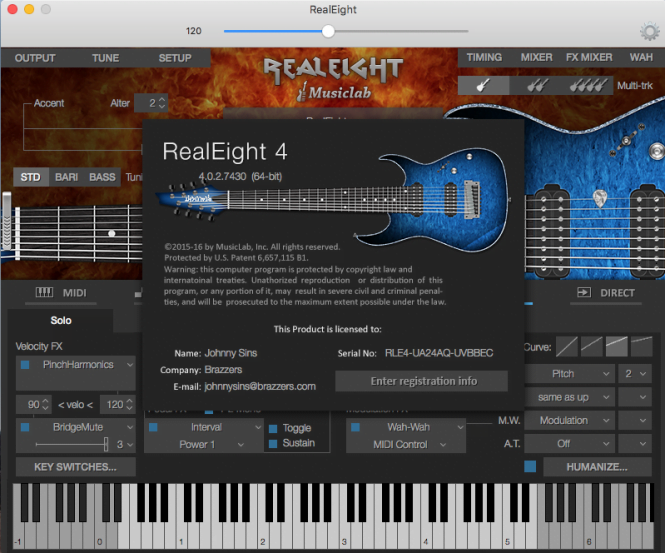Screen dimensions: 665x553
Task: Enable the Toggle checkbox
Action: 273,428
